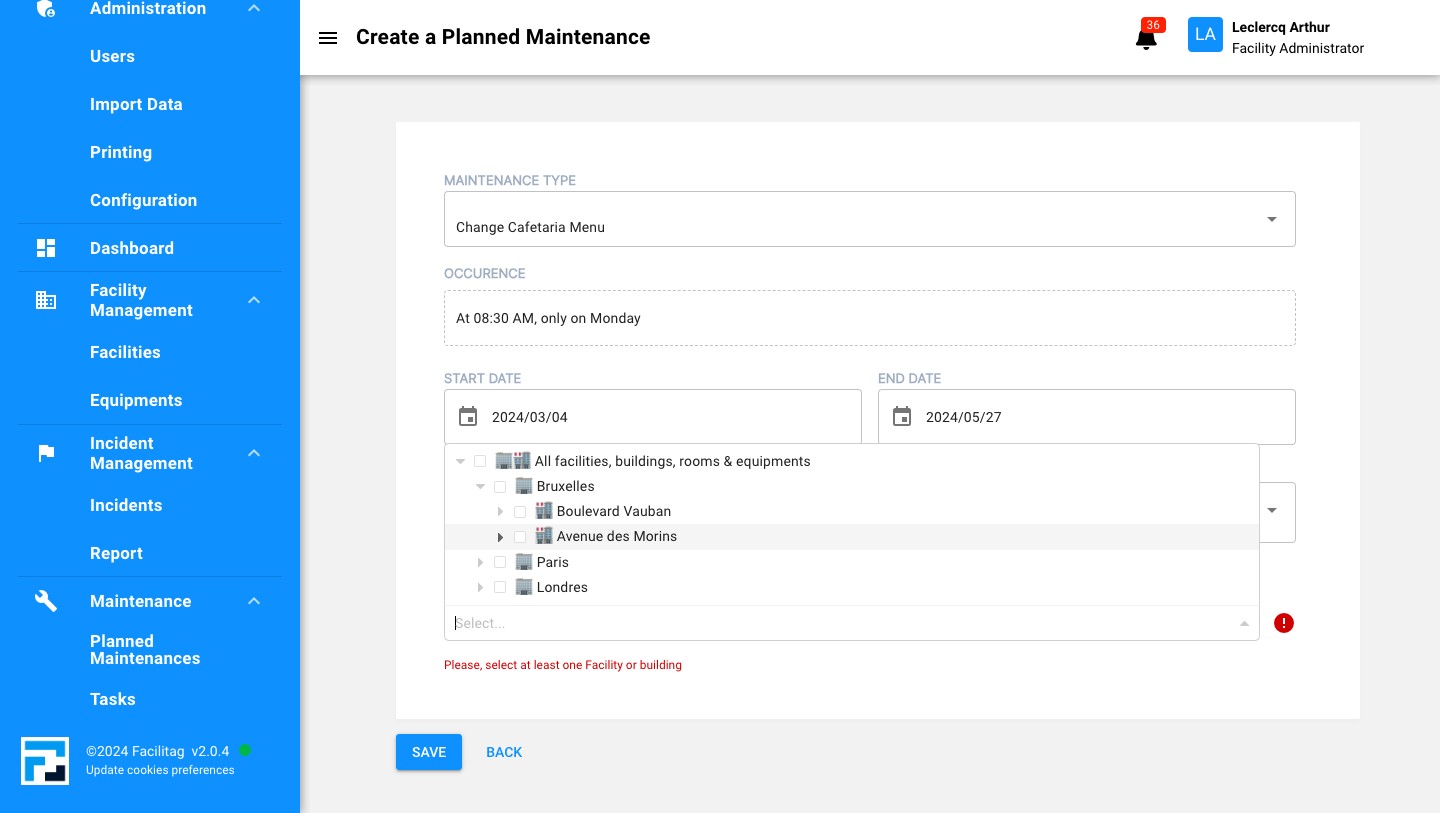Click the SAVE button
The width and height of the screenshot is (1440, 813).
428,752
